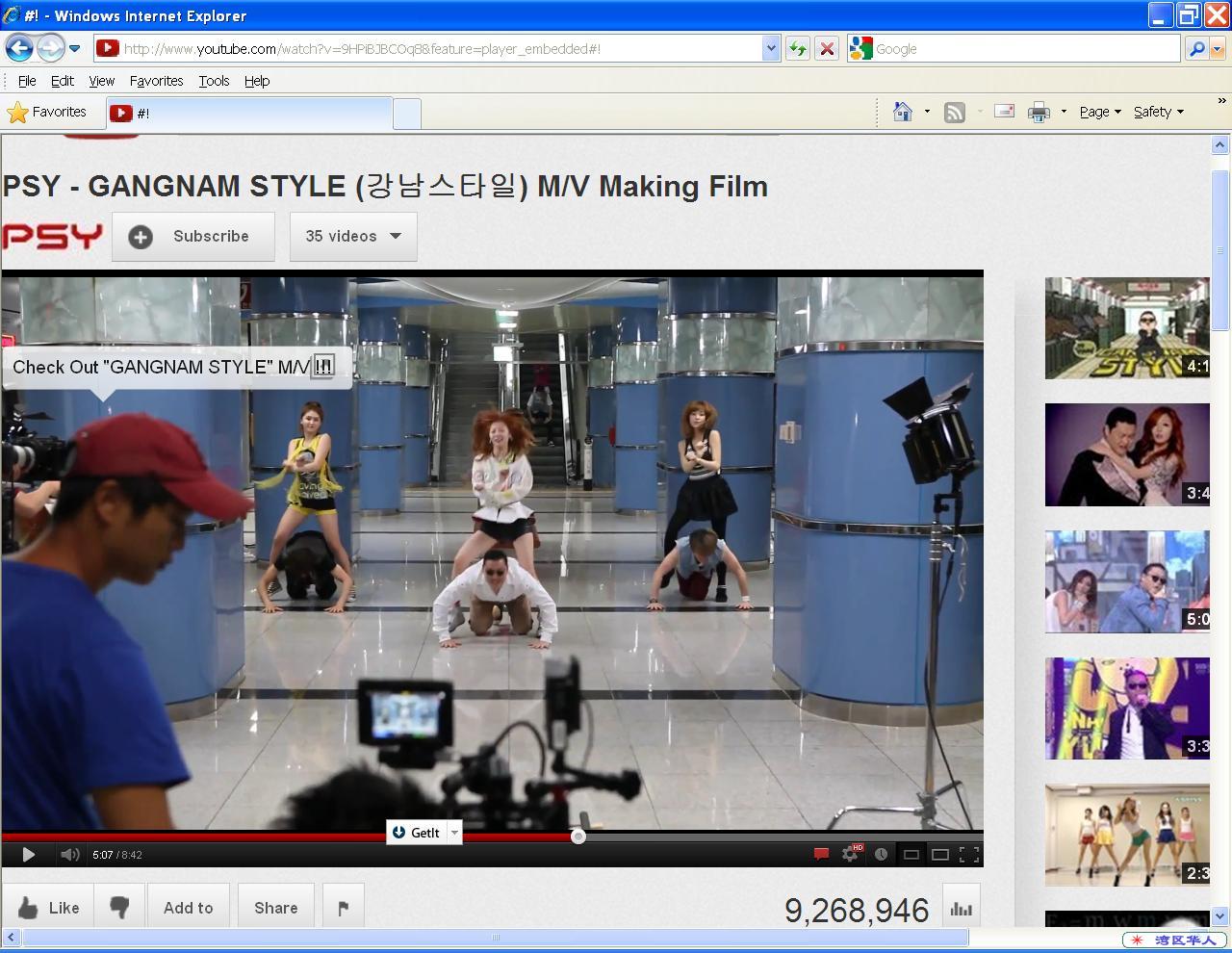Subscribe to the PSY channel
This screenshot has height=953, width=1232.
coord(193,237)
